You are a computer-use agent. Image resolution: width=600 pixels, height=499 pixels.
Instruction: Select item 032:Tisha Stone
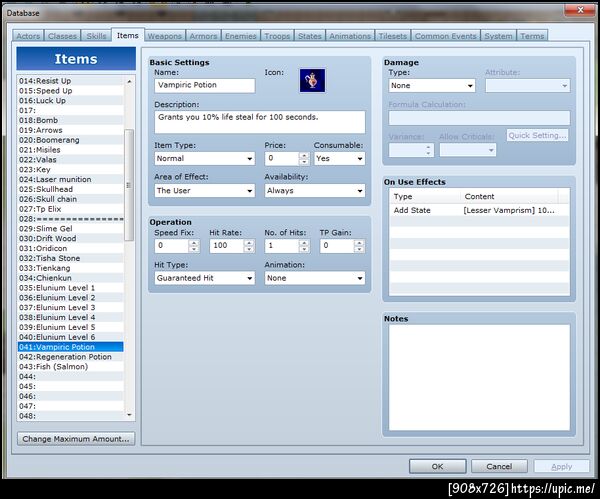pyautogui.click(x=71, y=258)
